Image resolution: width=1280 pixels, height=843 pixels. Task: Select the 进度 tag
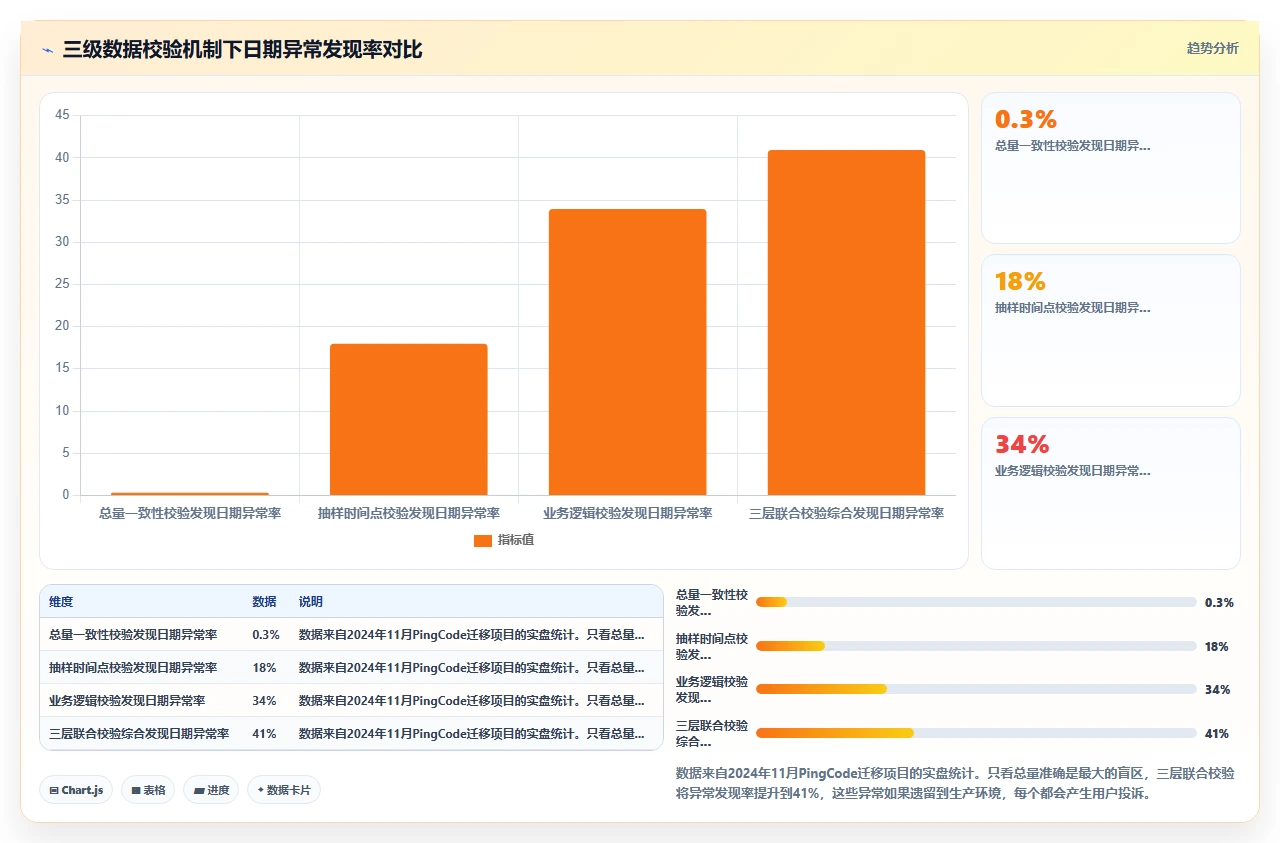tap(211, 790)
